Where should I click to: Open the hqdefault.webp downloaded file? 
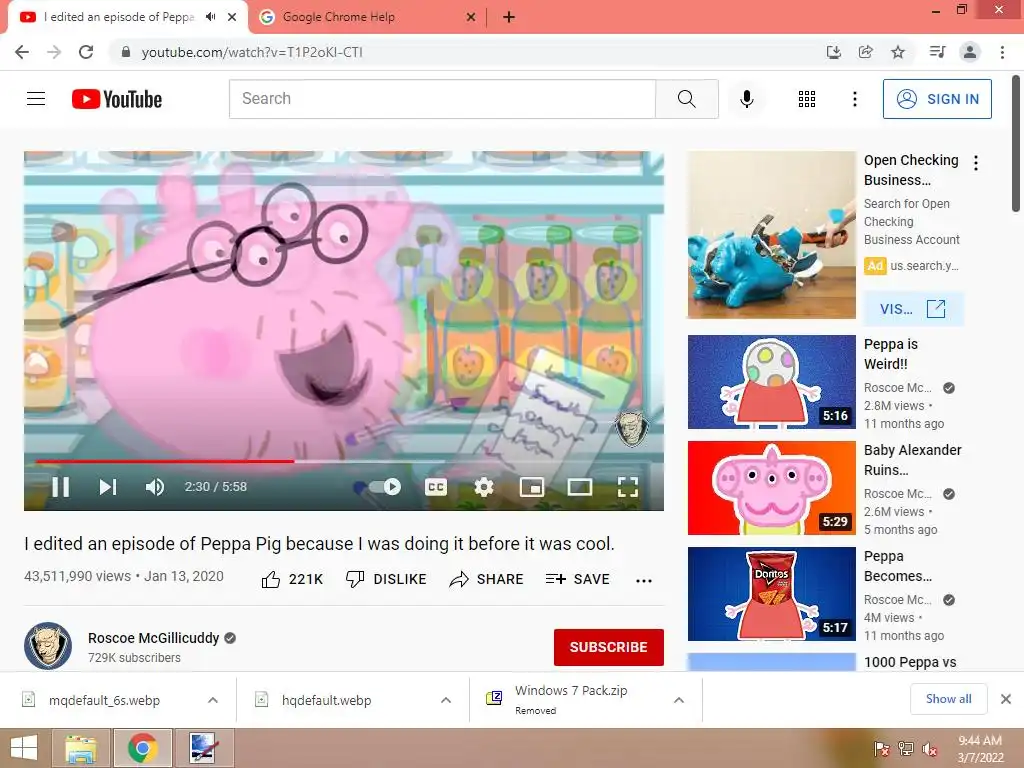coord(327,700)
